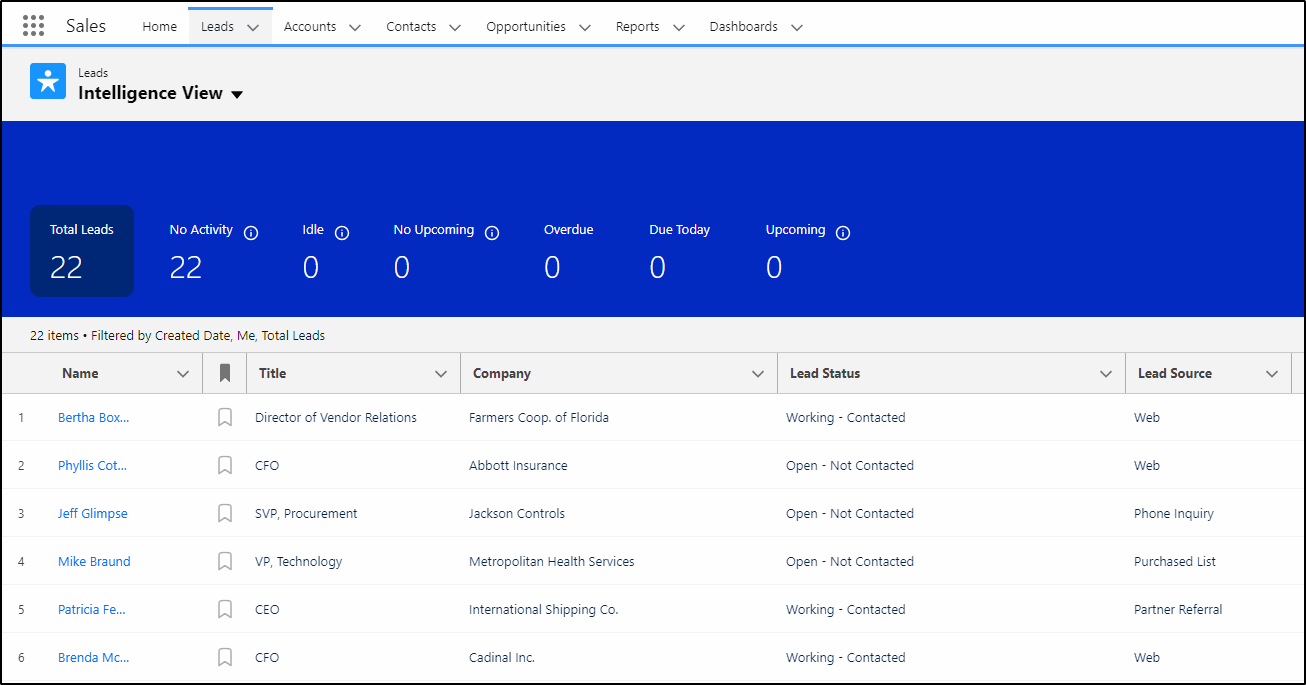Toggle bookmark for Mike Braund row
Viewport: 1306px width, 685px height.
225,562
